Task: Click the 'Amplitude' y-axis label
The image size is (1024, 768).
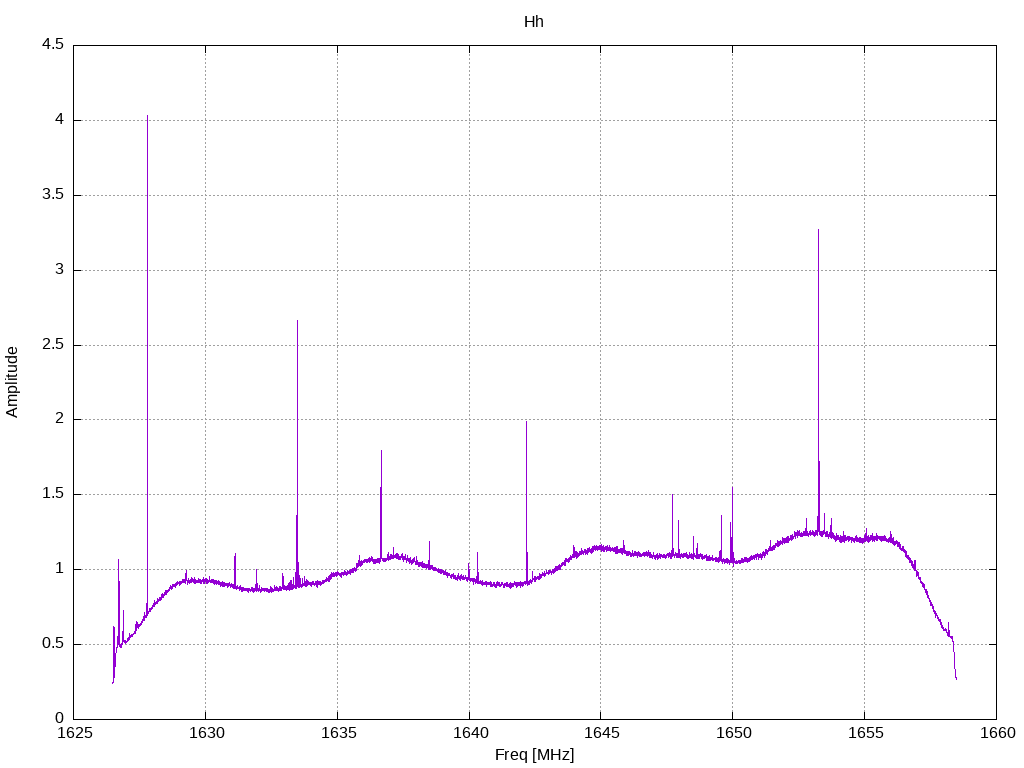Action: coord(12,382)
